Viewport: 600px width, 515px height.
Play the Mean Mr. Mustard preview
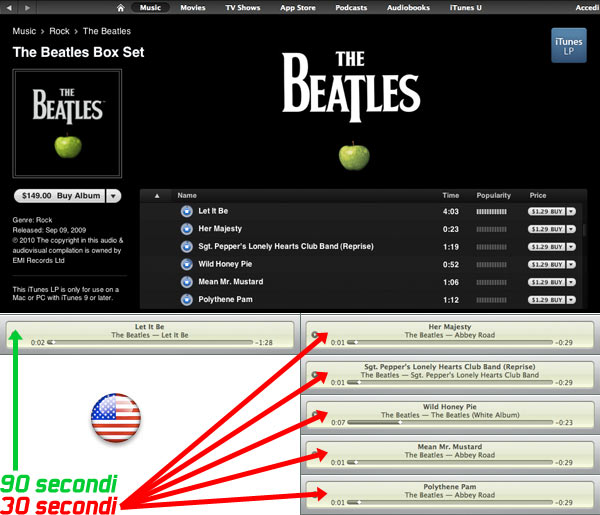[186, 282]
